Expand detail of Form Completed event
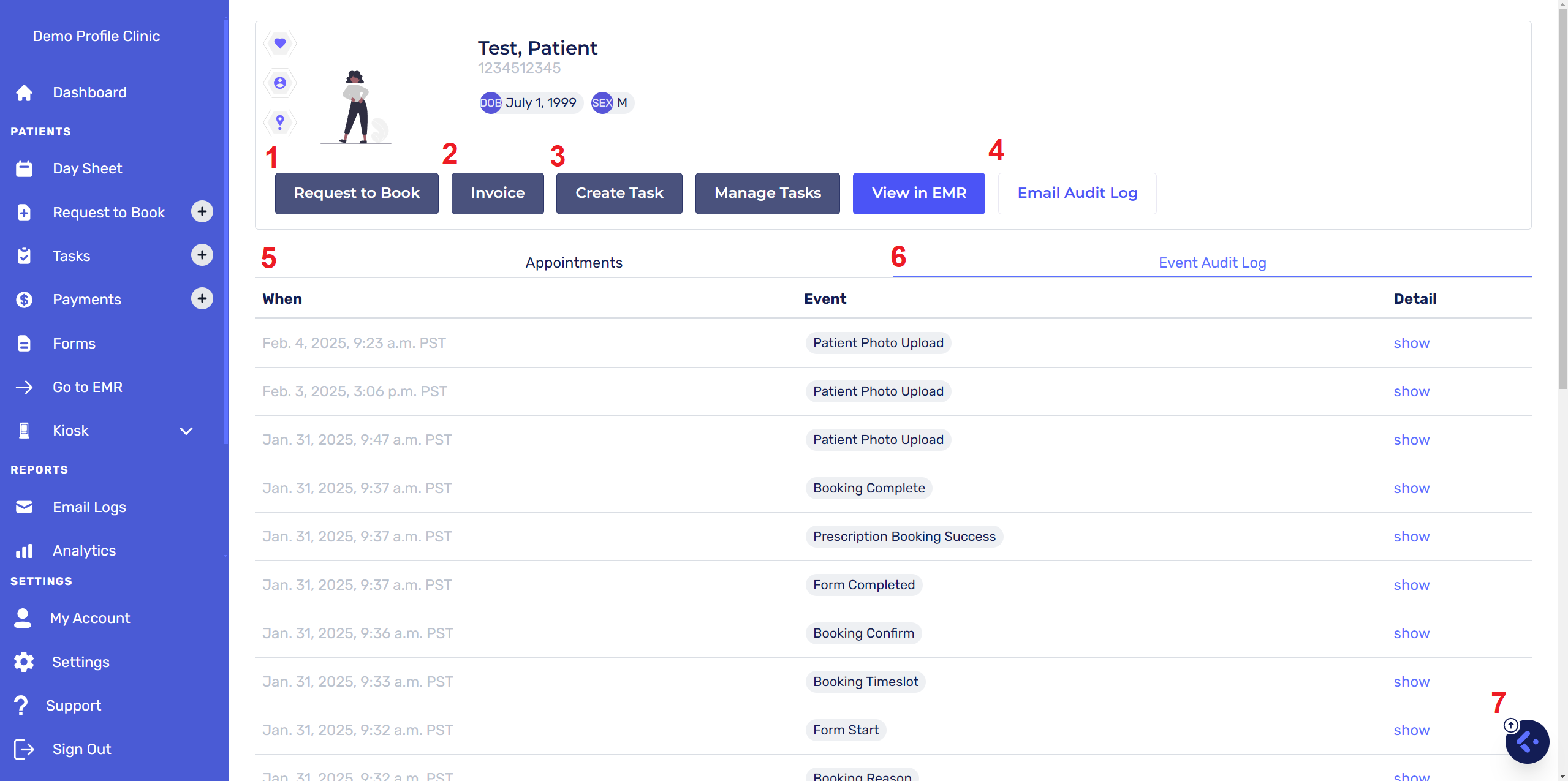The width and height of the screenshot is (1568, 781). click(x=1411, y=585)
